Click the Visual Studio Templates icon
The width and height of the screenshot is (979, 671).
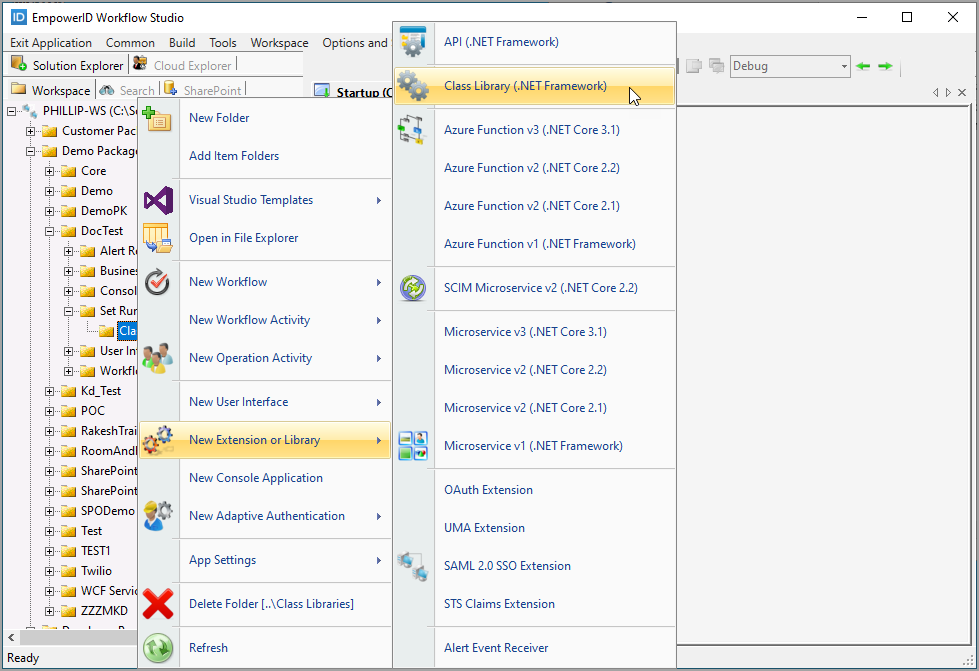pyautogui.click(x=158, y=200)
